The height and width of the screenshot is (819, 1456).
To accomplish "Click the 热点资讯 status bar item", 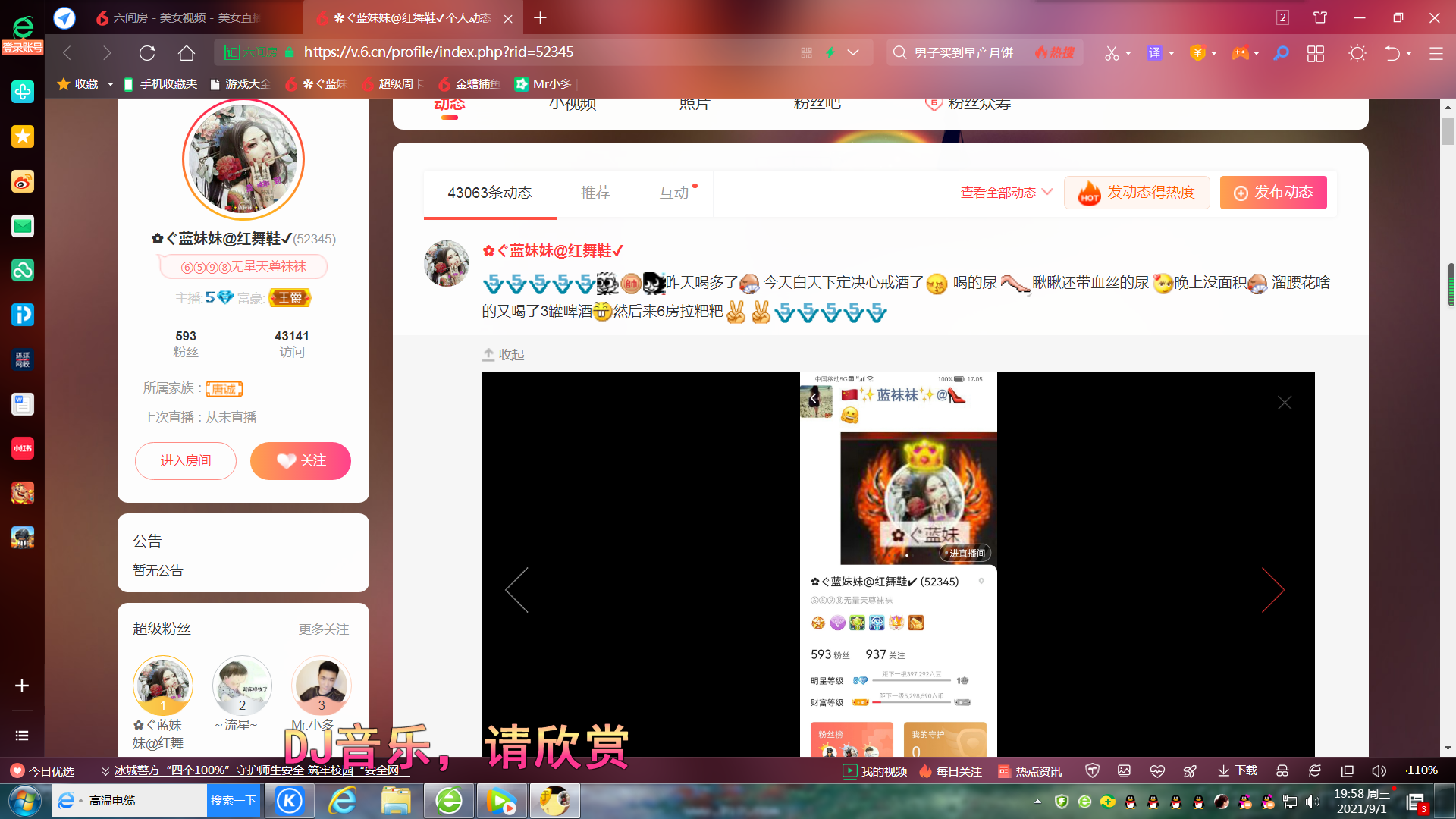I will (1030, 770).
